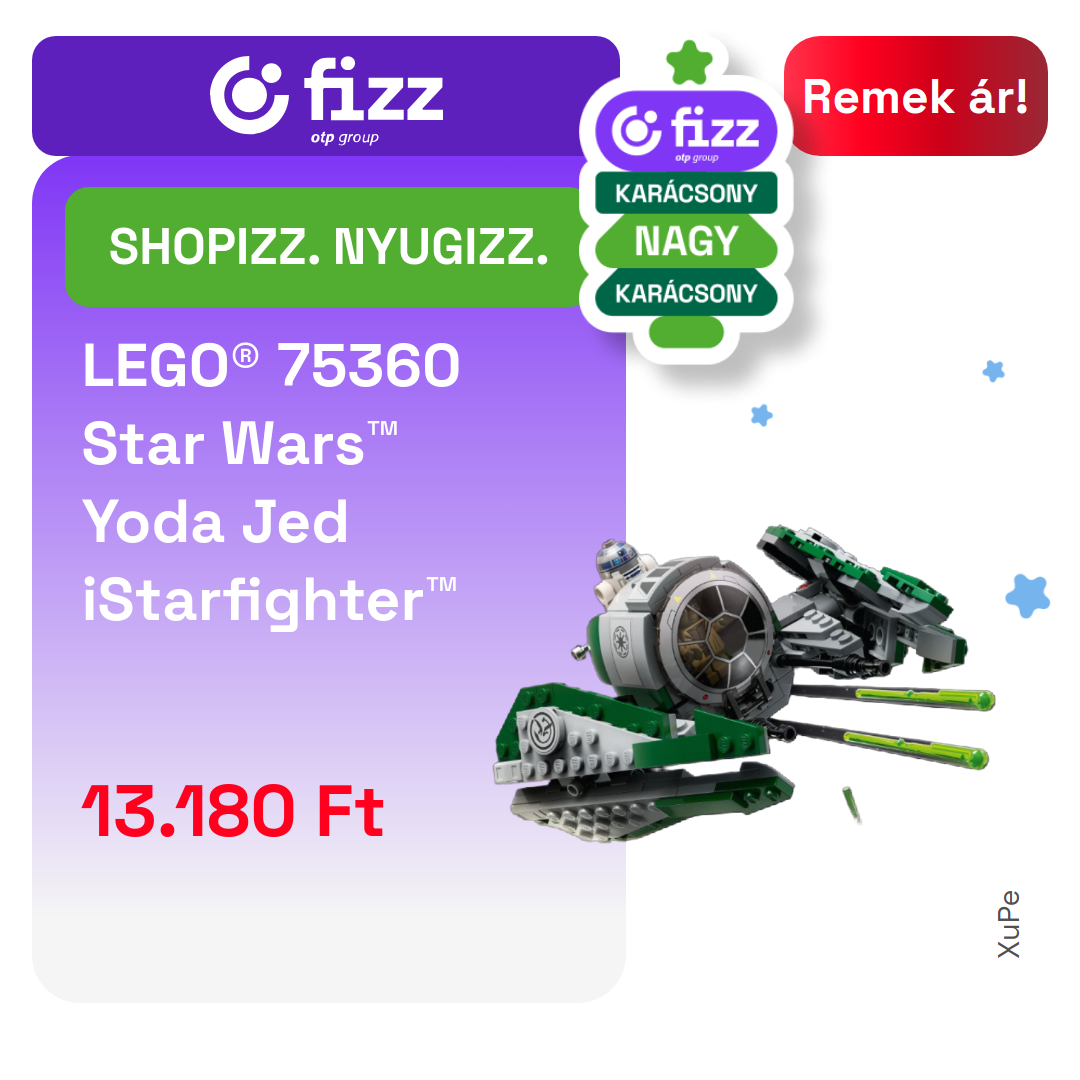Click the green tree trunk of the badge

point(686,332)
